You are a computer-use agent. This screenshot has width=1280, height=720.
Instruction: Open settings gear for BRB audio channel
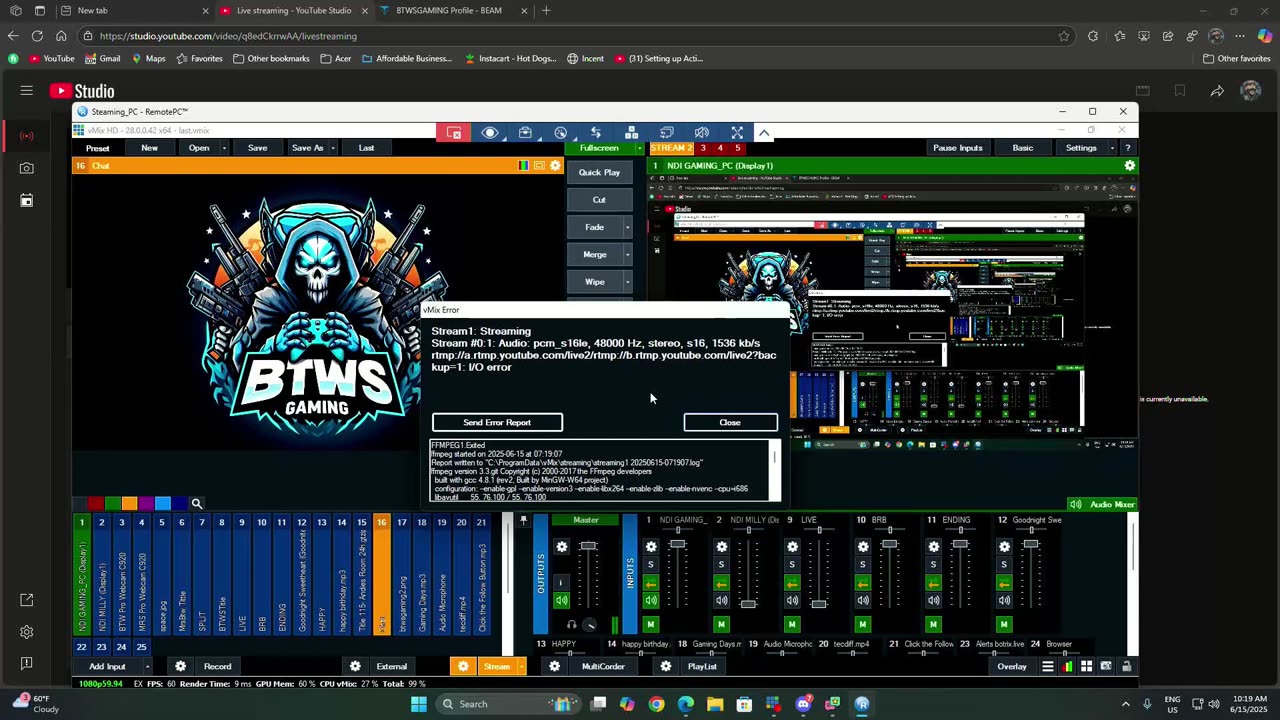point(863,546)
